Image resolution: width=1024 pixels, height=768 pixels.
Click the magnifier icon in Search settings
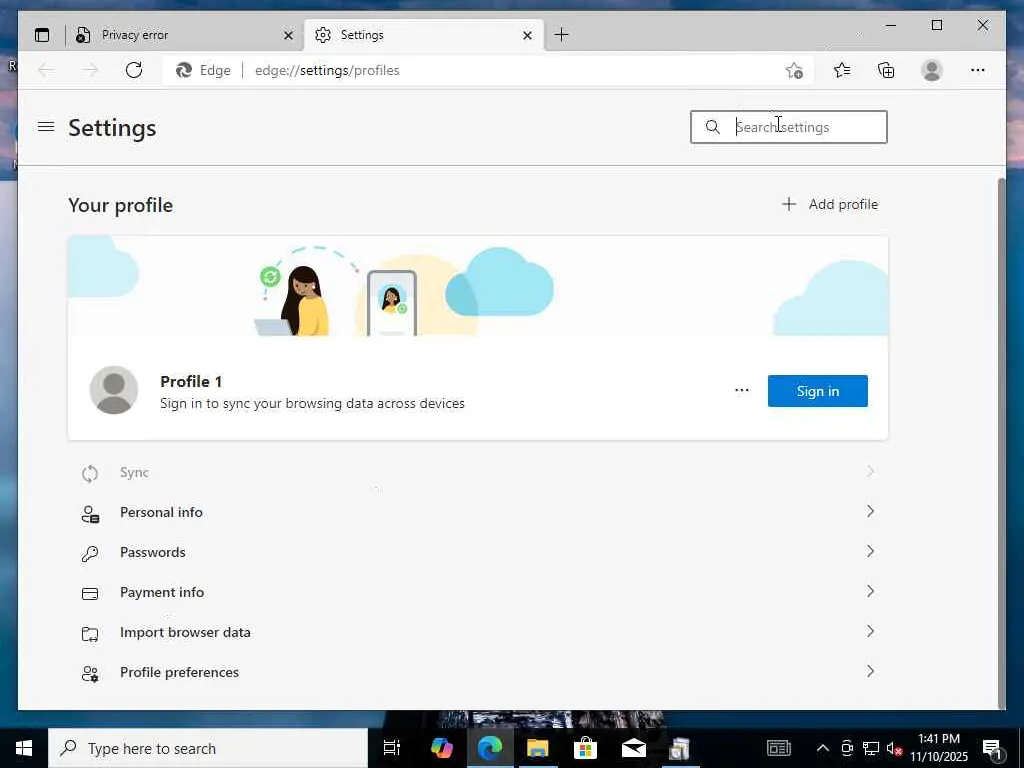[712, 127]
